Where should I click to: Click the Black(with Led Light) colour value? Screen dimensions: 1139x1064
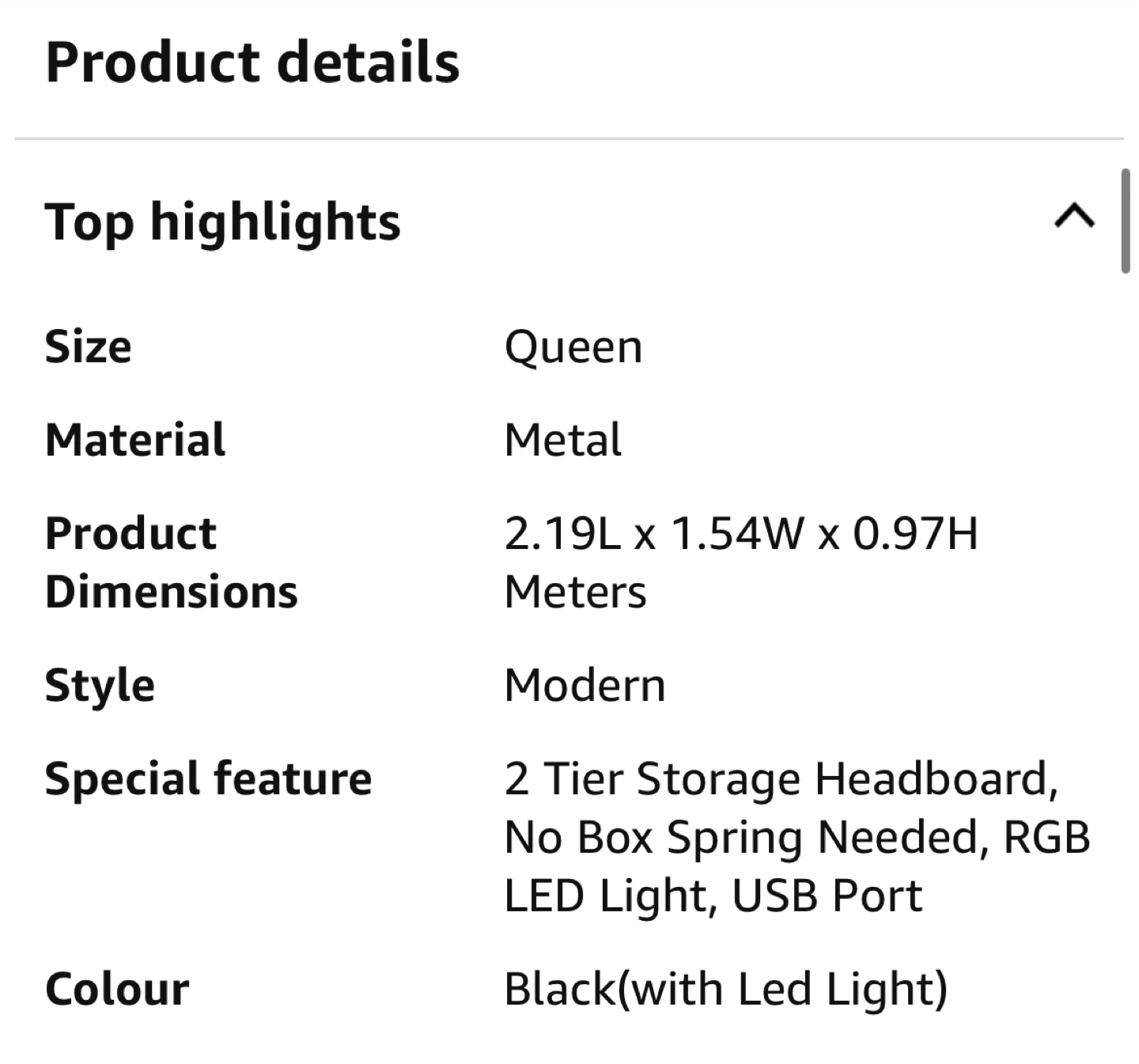point(725,989)
